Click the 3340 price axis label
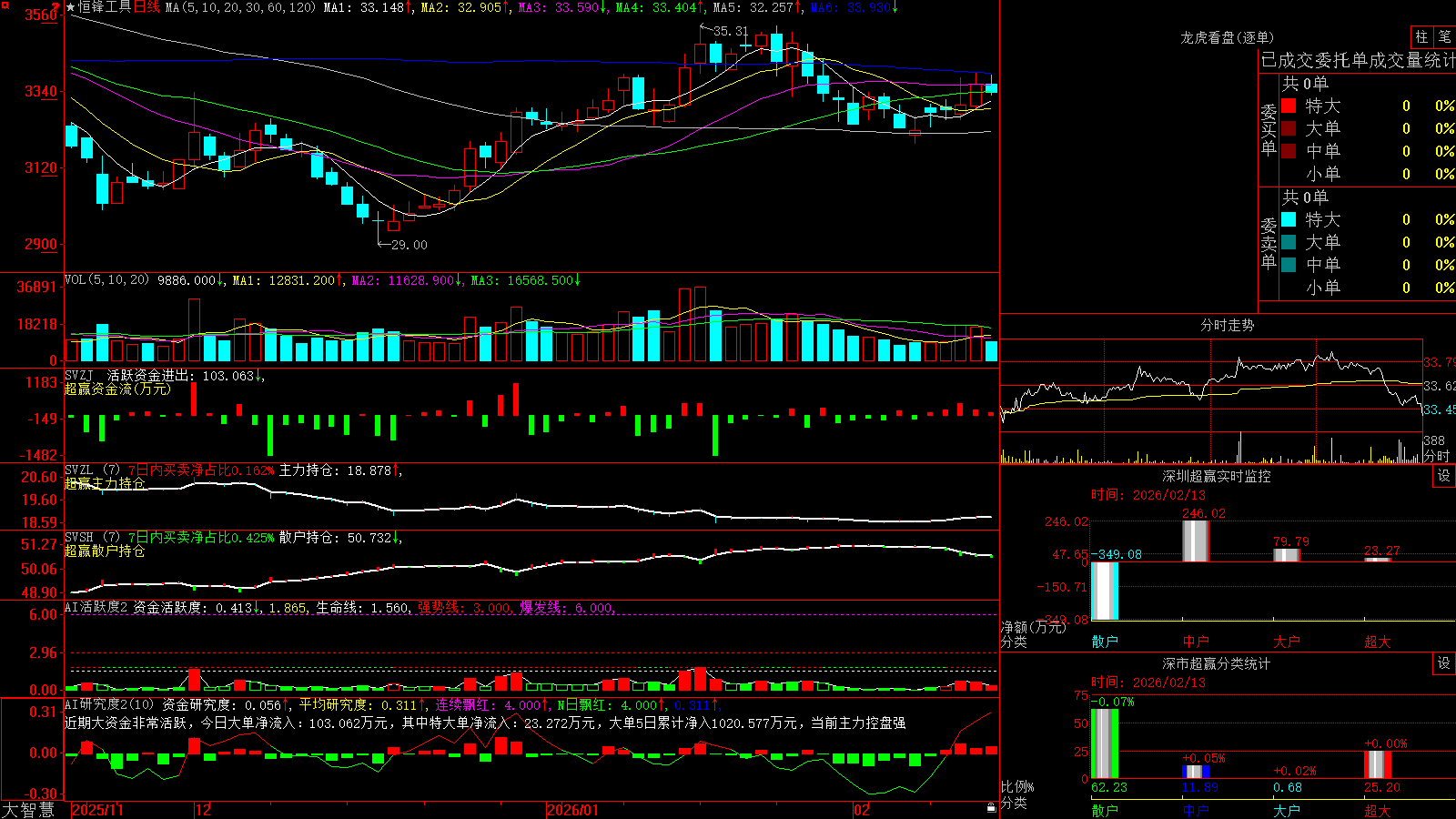1456x819 pixels. [40, 91]
